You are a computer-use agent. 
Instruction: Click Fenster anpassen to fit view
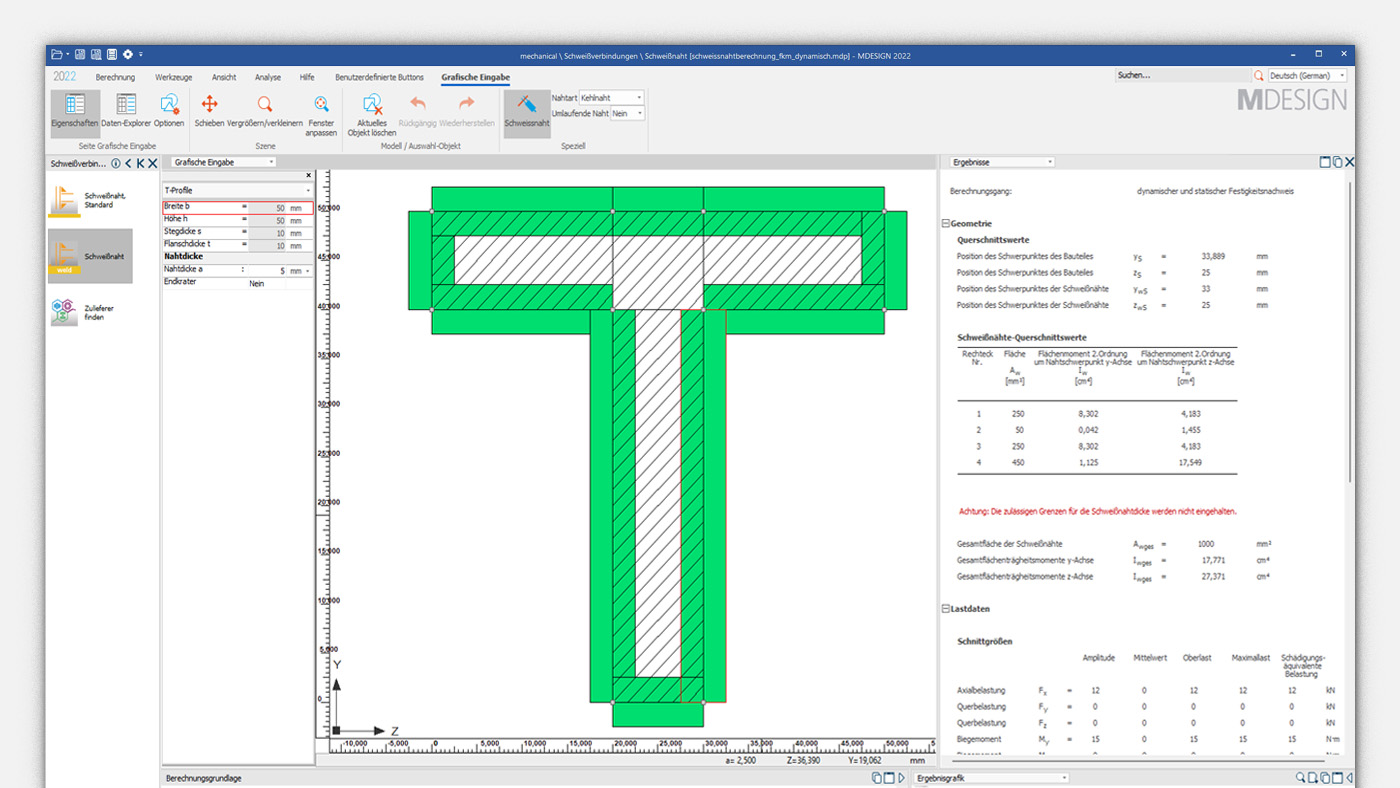point(321,115)
